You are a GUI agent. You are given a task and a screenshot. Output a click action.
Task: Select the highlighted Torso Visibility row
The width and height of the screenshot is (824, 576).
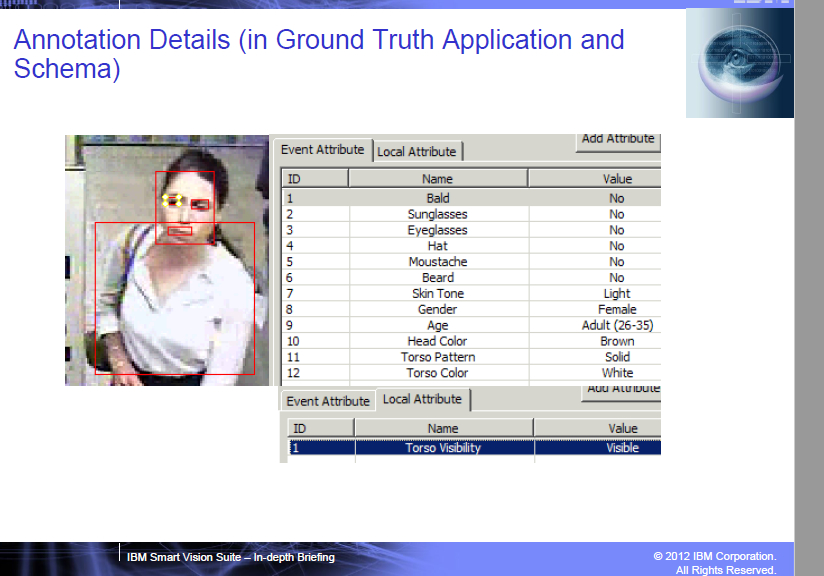(x=475, y=448)
